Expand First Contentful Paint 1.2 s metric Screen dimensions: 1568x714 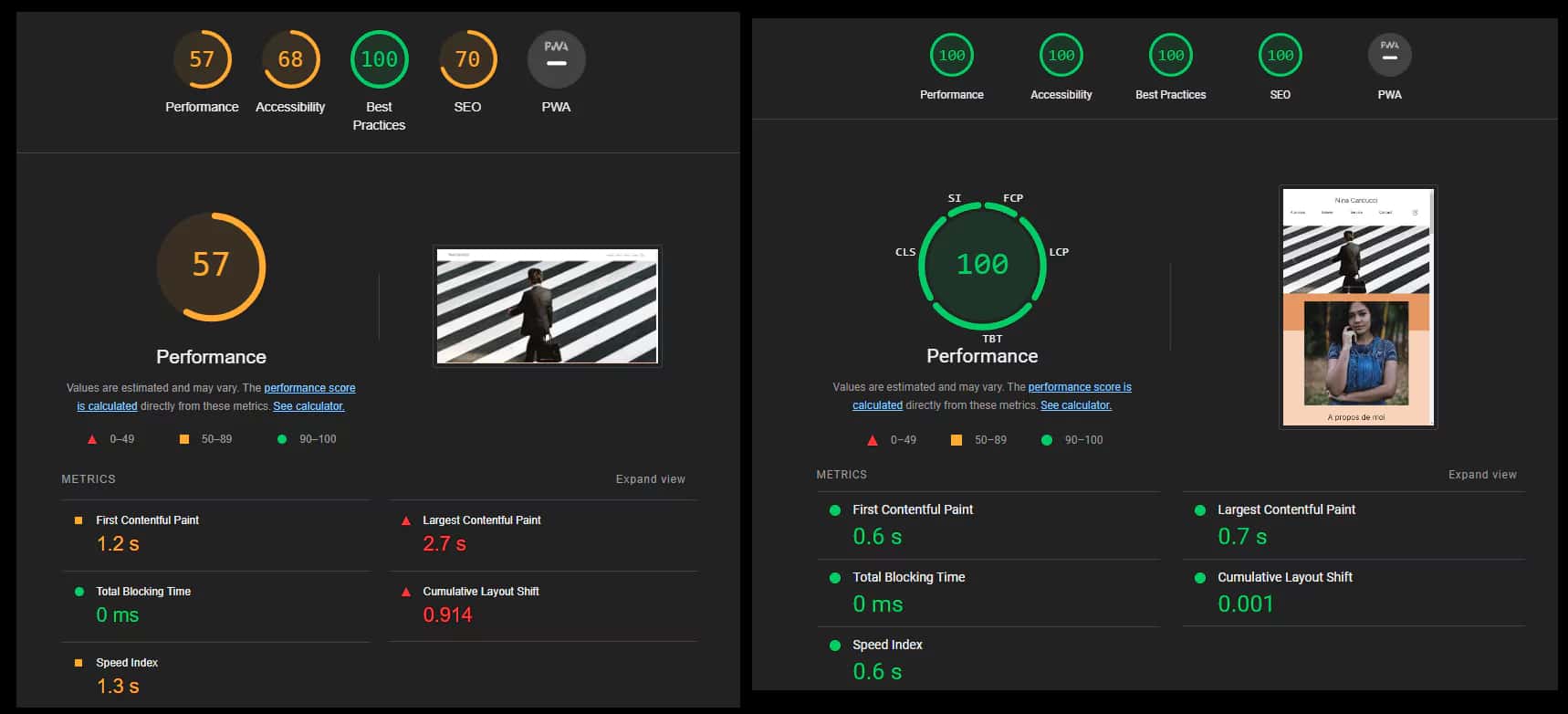coord(216,535)
